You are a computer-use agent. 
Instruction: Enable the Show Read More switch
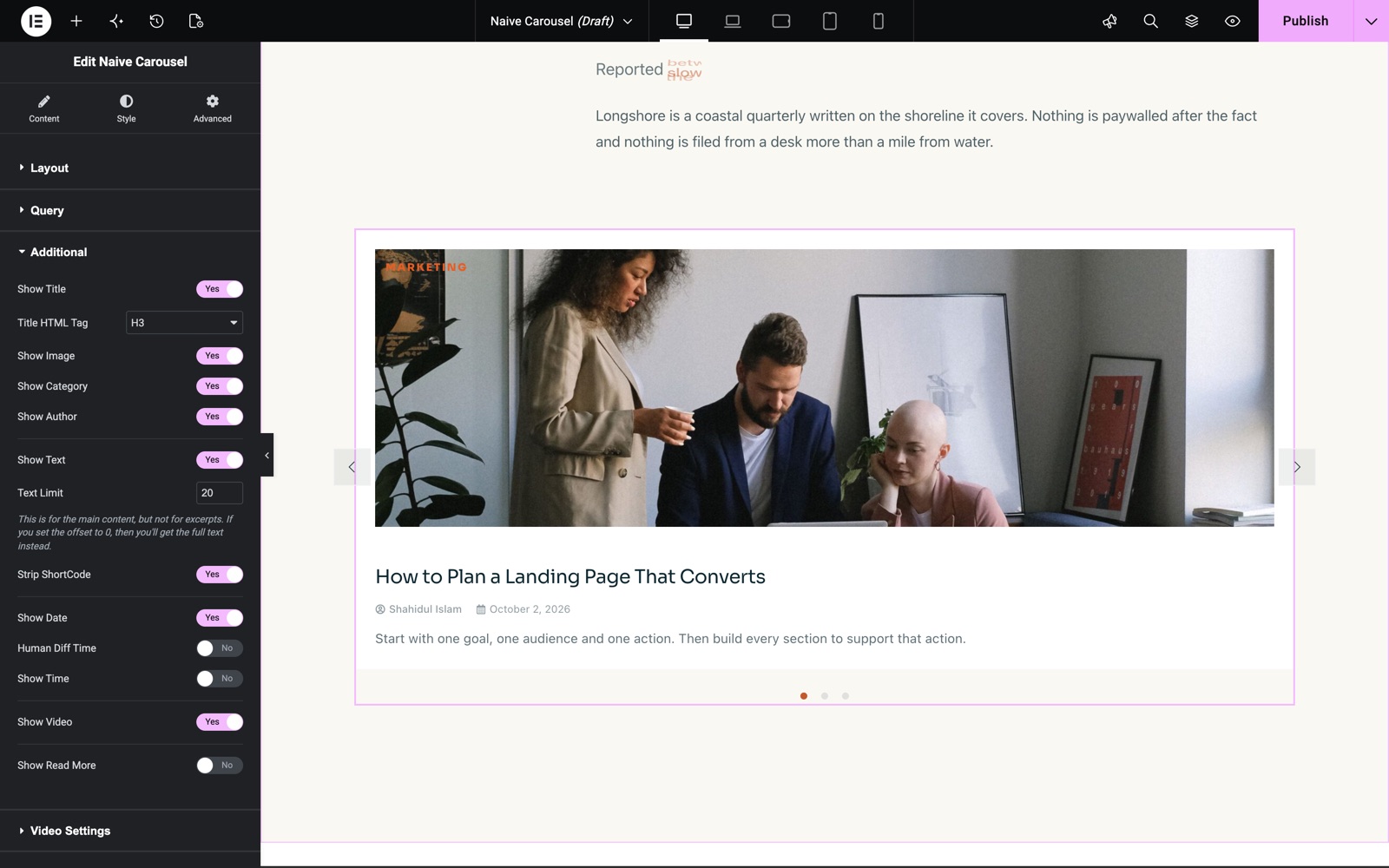coord(220,766)
